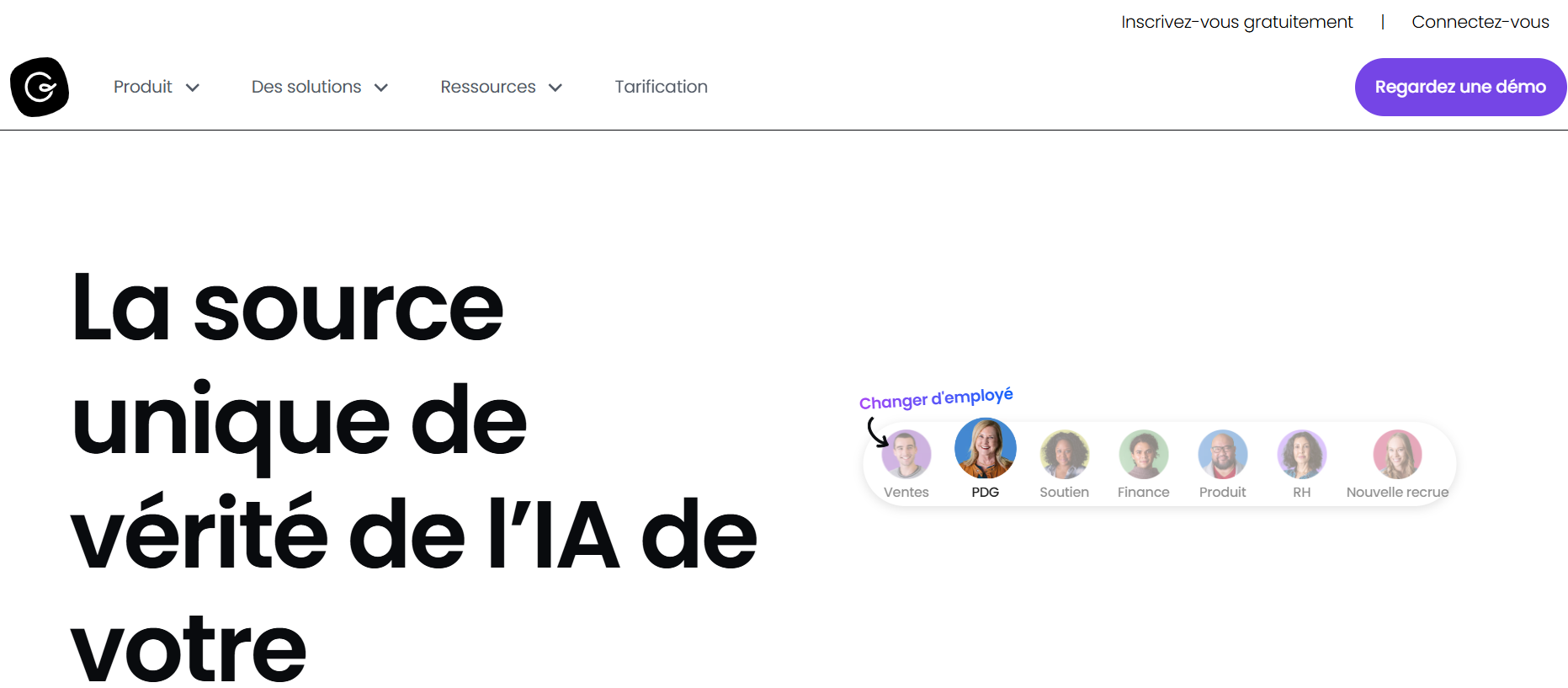This screenshot has width=1568, height=688.
Task: Click the Connectez-vous link
Action: 1480,22
